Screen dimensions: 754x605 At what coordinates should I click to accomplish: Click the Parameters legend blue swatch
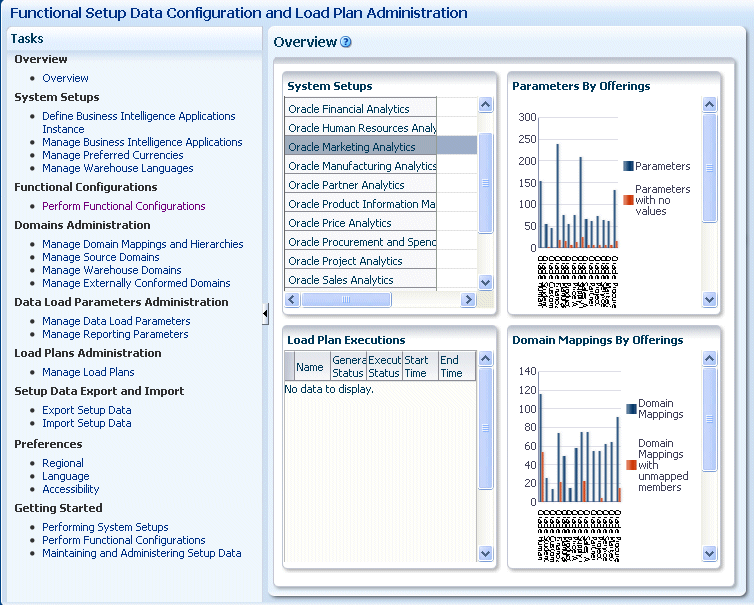click(628, 166)
